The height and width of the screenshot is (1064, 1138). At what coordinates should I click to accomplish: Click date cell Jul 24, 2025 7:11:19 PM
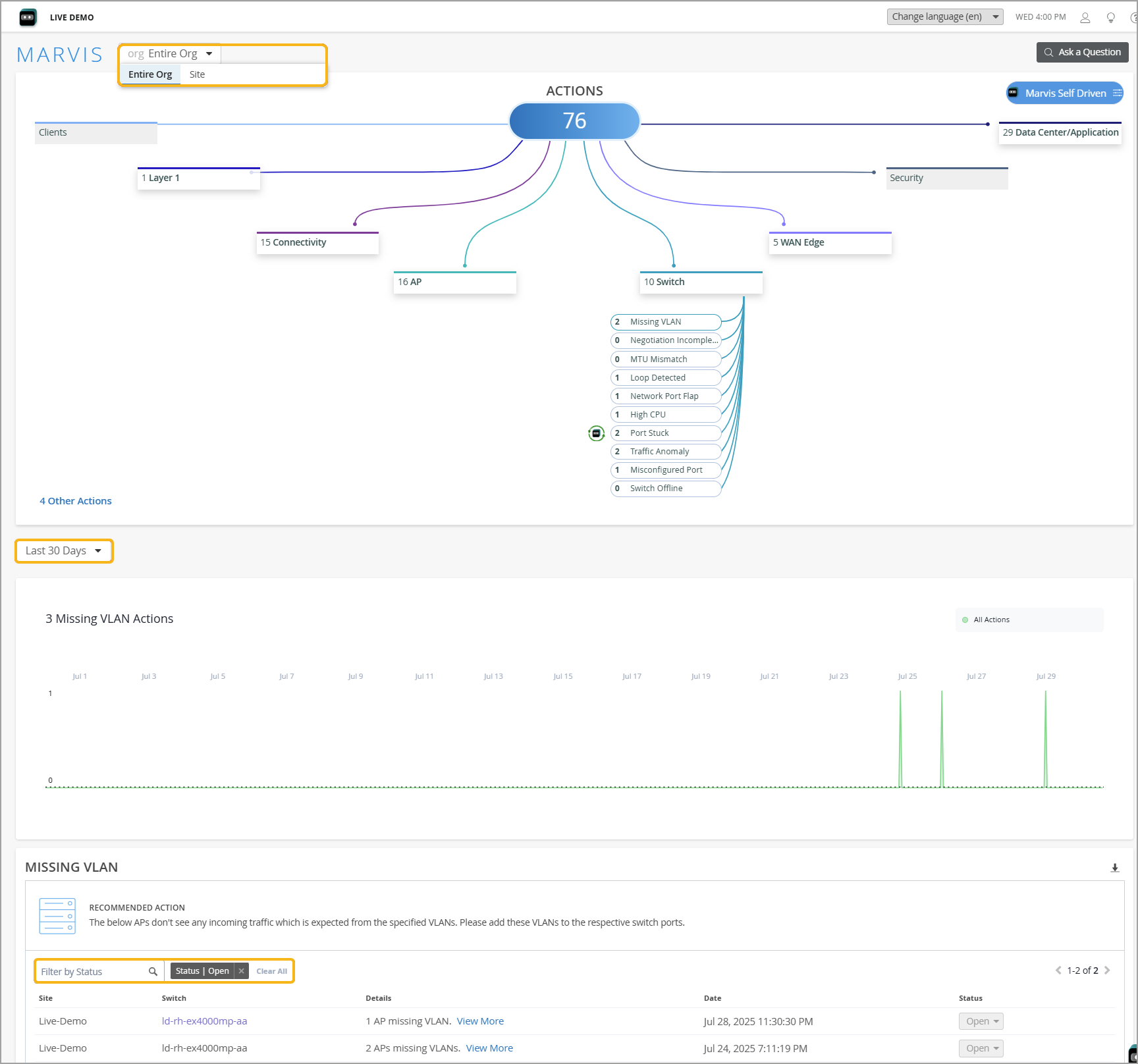tap(755, 1048)
